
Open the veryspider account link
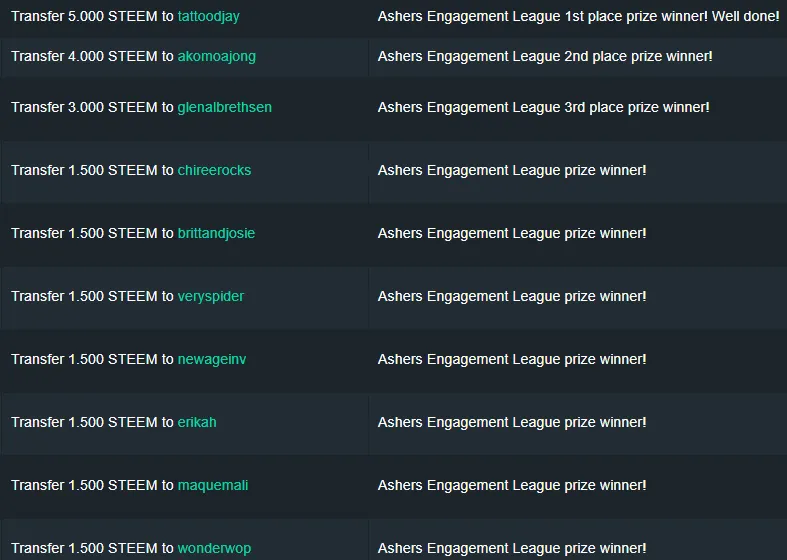coord(211,297)
